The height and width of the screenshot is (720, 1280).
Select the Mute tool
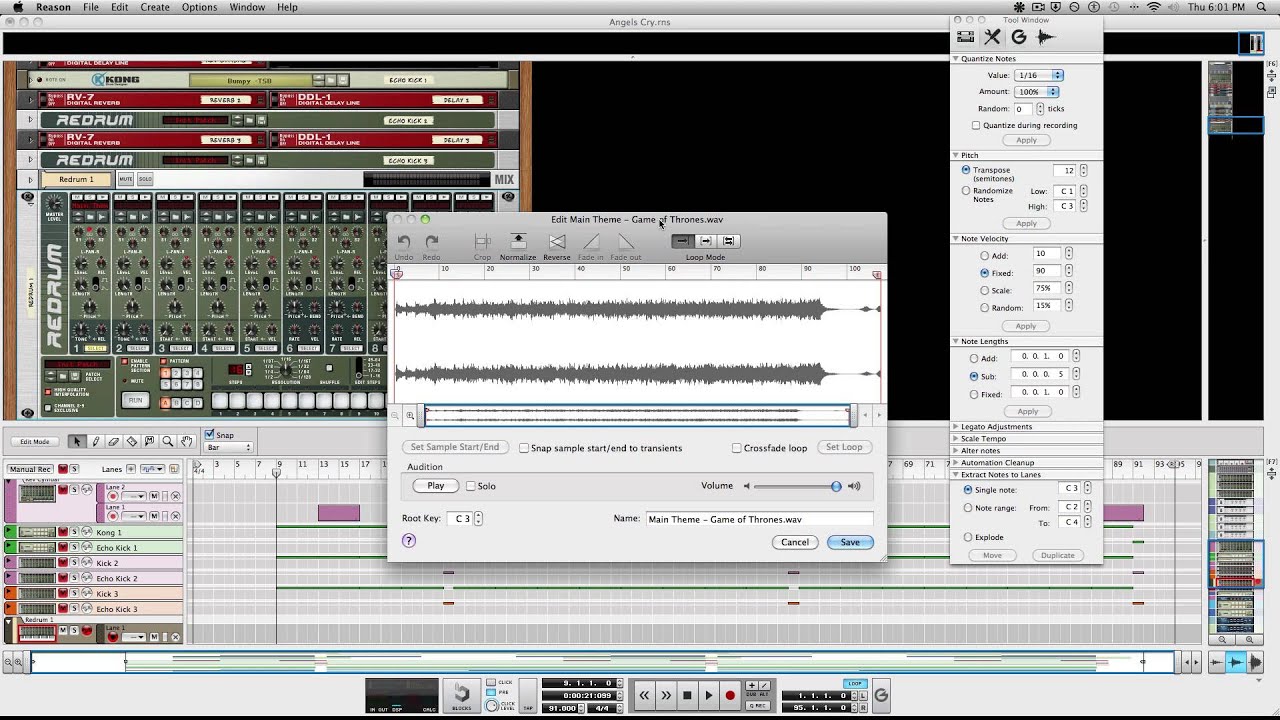click(149, 441)
